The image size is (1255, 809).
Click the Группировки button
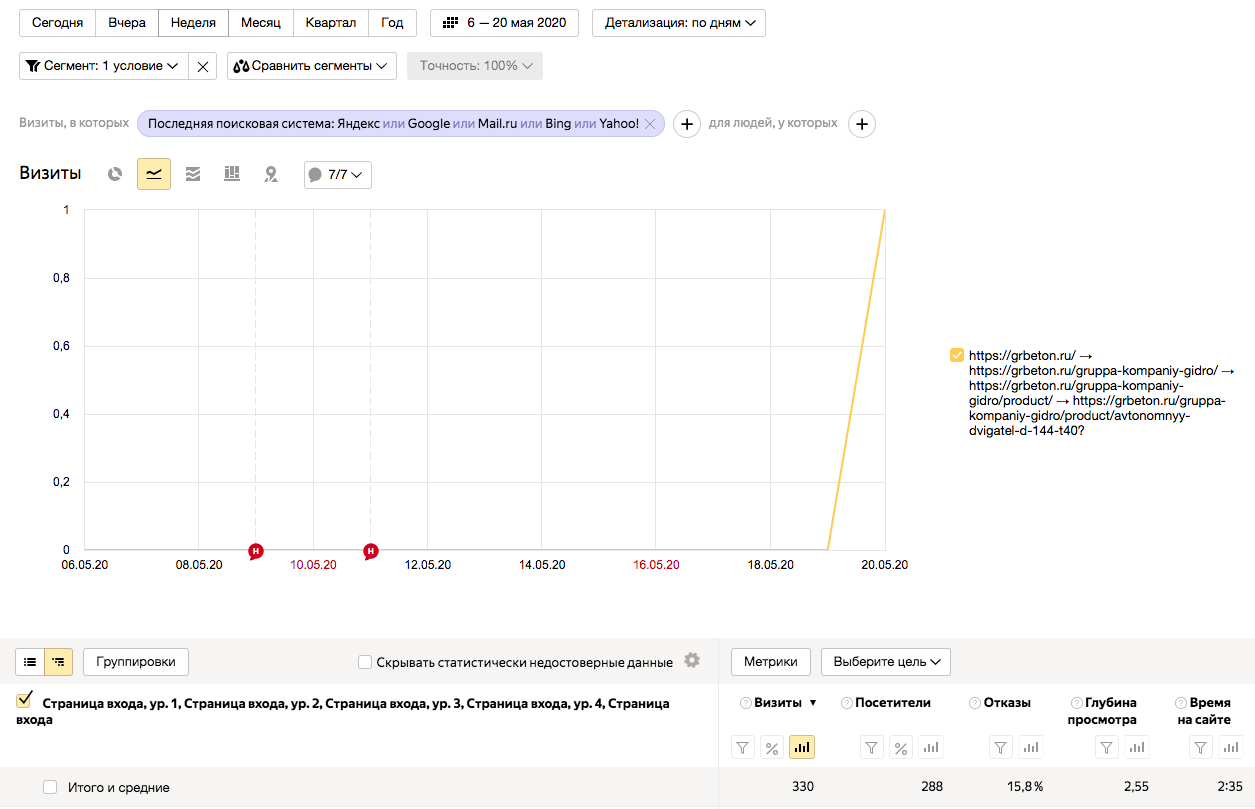[136, 661]
